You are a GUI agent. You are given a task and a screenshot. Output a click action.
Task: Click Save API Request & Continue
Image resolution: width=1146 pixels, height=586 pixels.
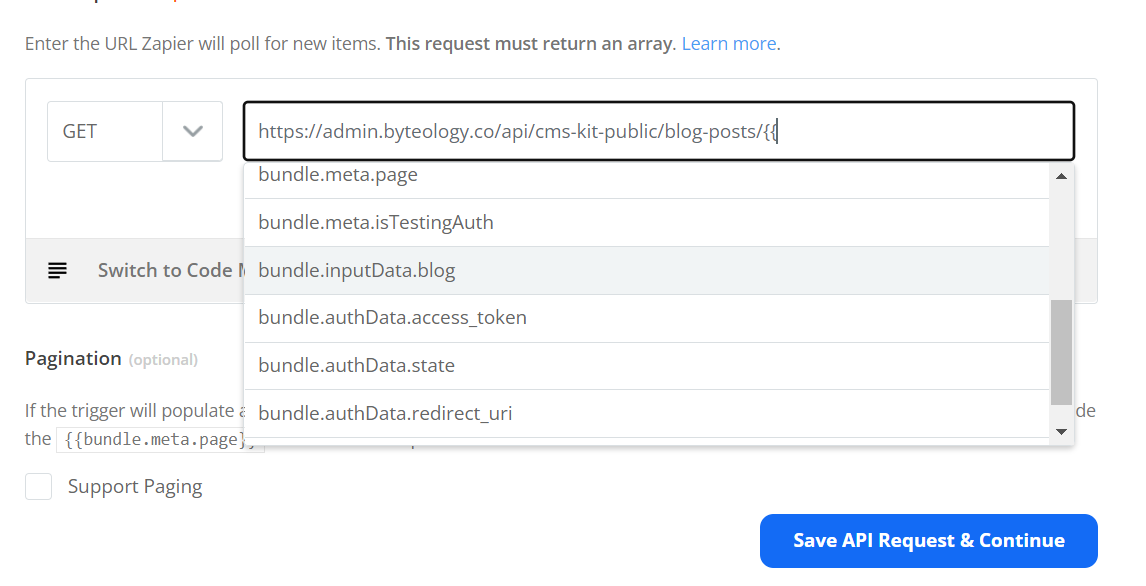tap(929, 541)
